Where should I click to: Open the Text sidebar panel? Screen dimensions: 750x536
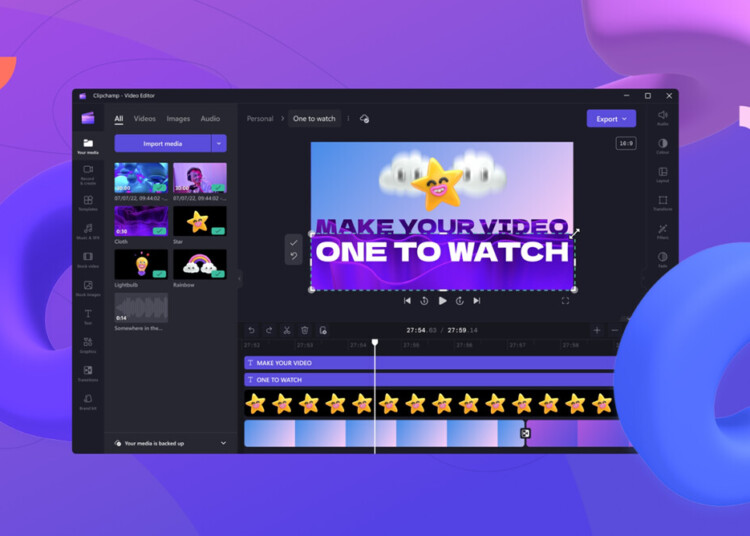88,317
